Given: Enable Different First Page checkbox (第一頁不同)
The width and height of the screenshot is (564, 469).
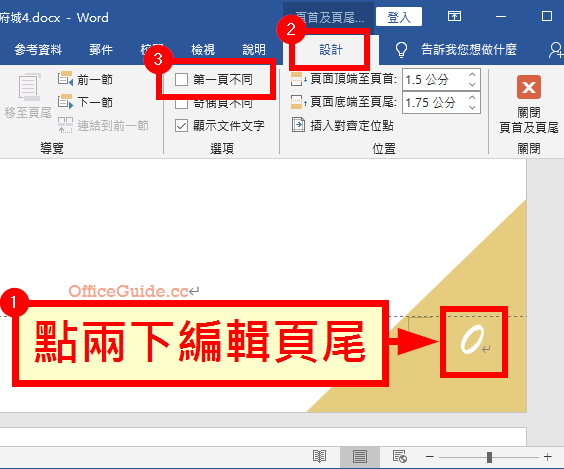Looking at the screenshot, I should [181, 79].
